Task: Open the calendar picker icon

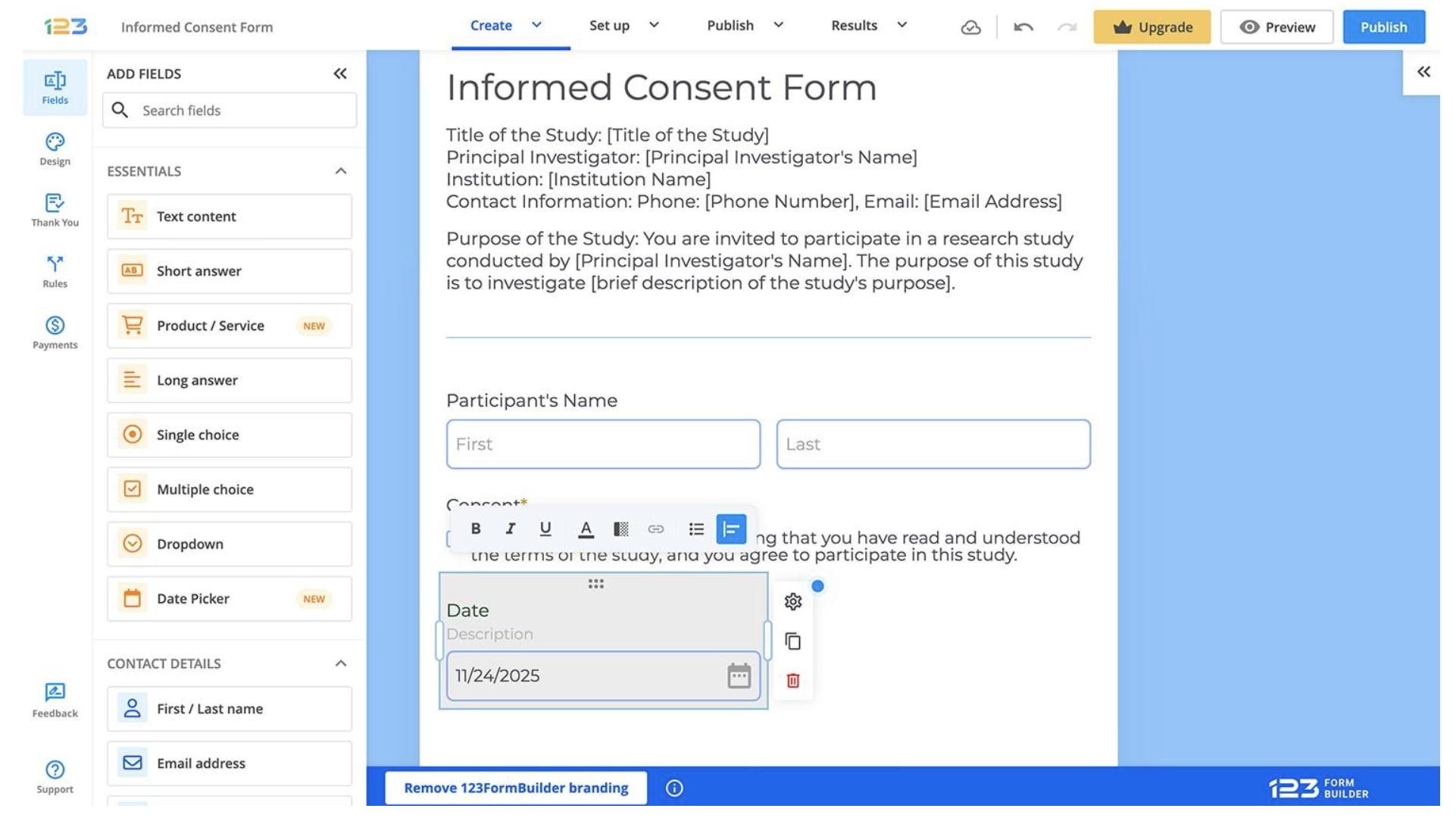Action: [x=738, y=676]
